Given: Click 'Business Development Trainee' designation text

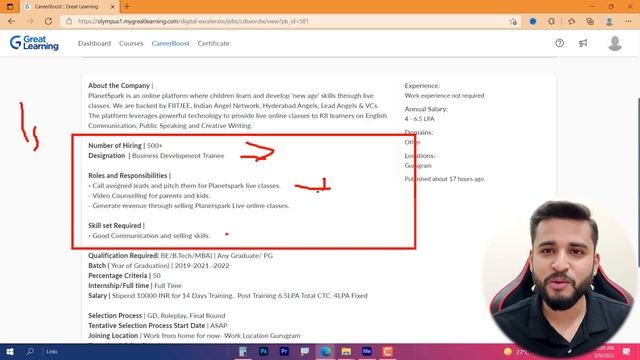Looking at the screenshot, I should [178, 156].
